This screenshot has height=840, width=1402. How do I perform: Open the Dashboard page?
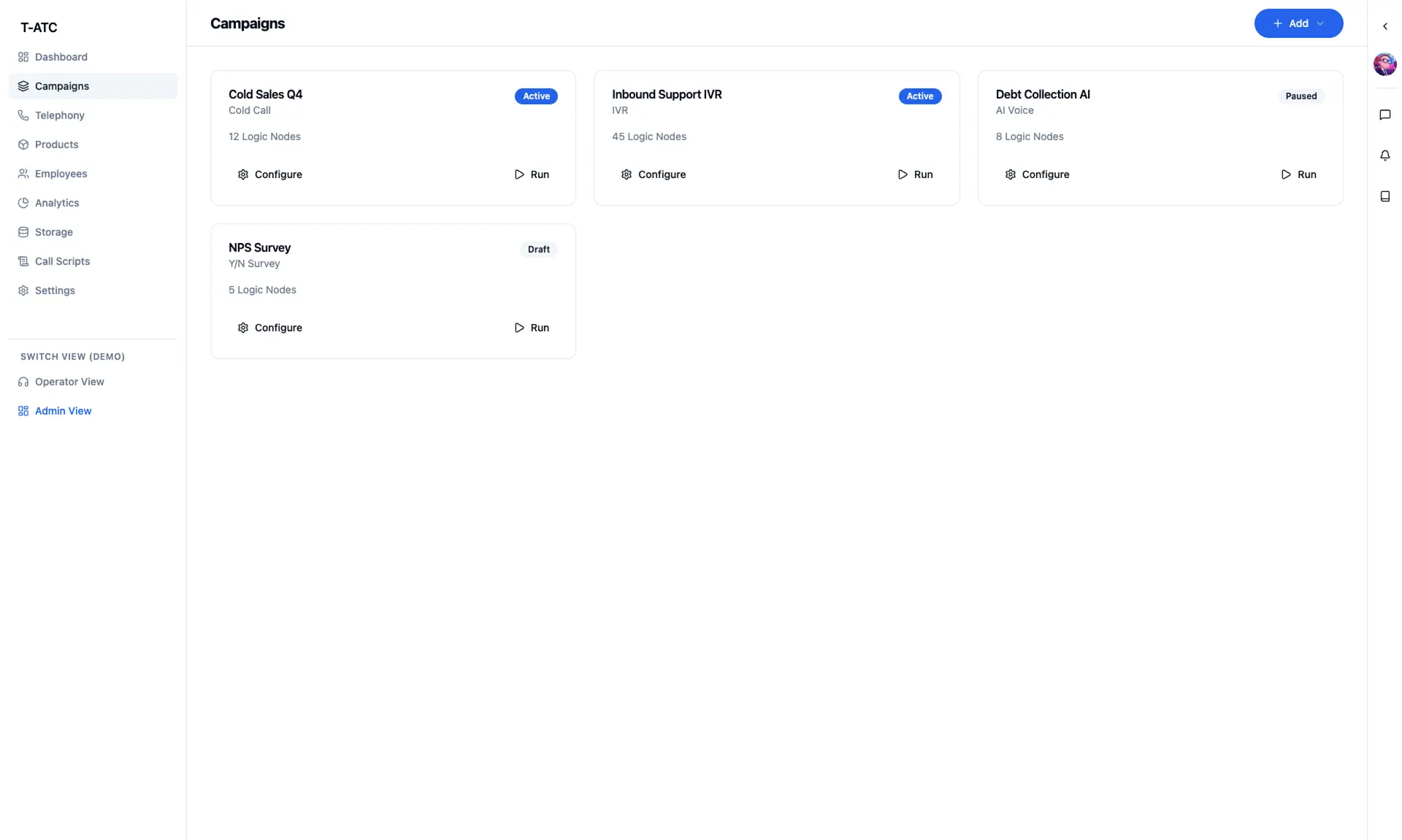point(61,56)
